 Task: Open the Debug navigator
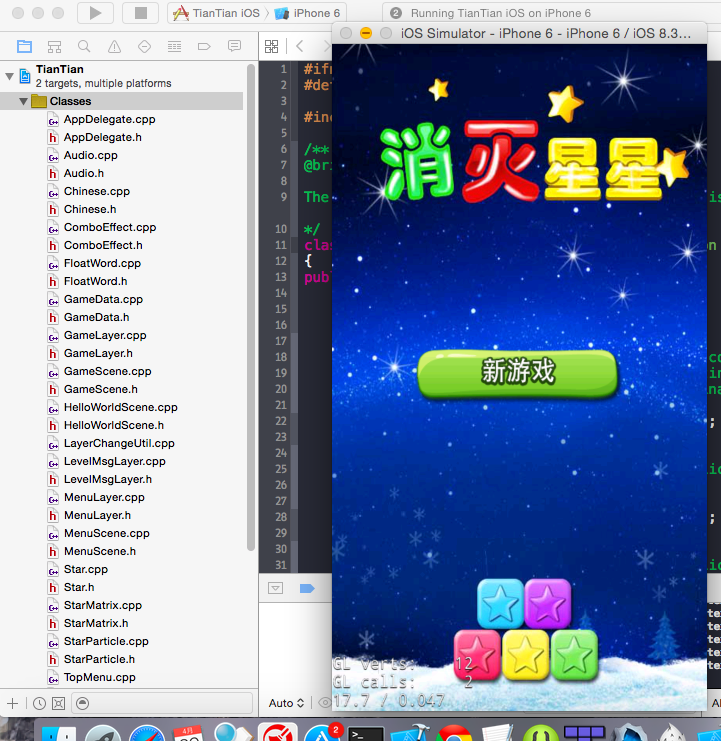click(x=174, y=46)
